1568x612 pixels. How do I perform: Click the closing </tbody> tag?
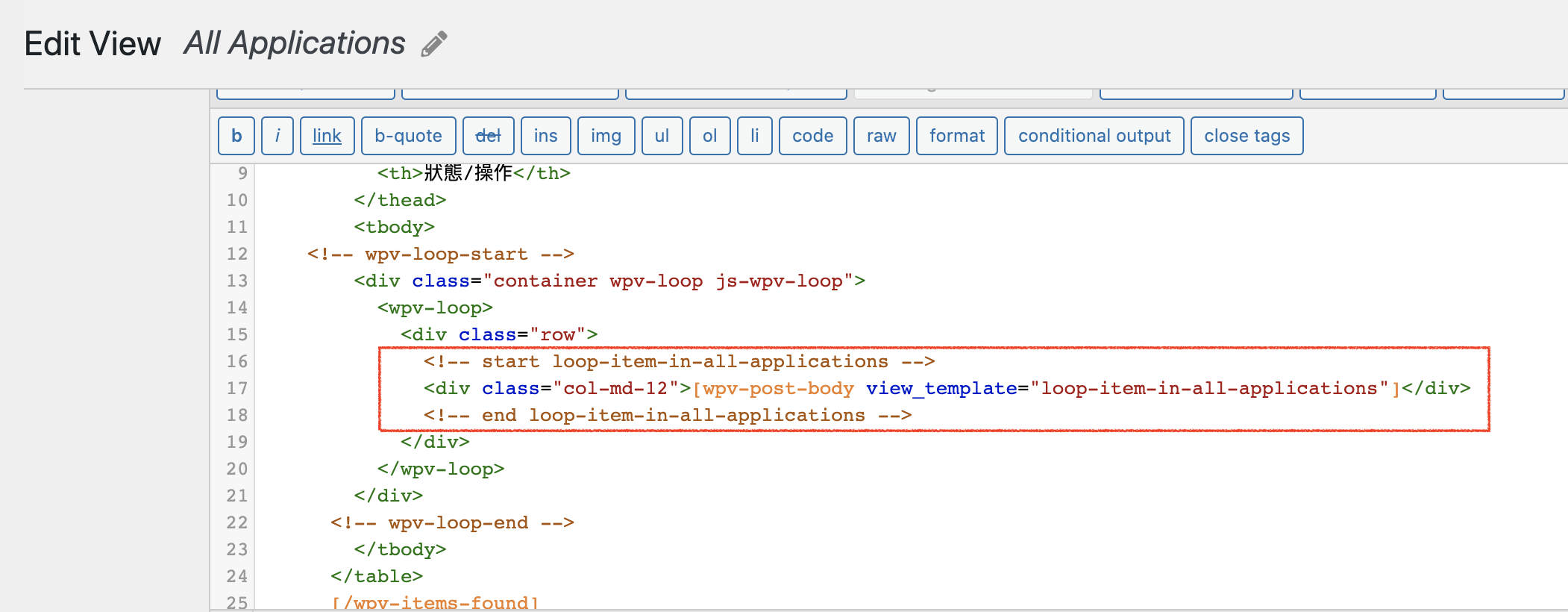(x=400, y=550)
